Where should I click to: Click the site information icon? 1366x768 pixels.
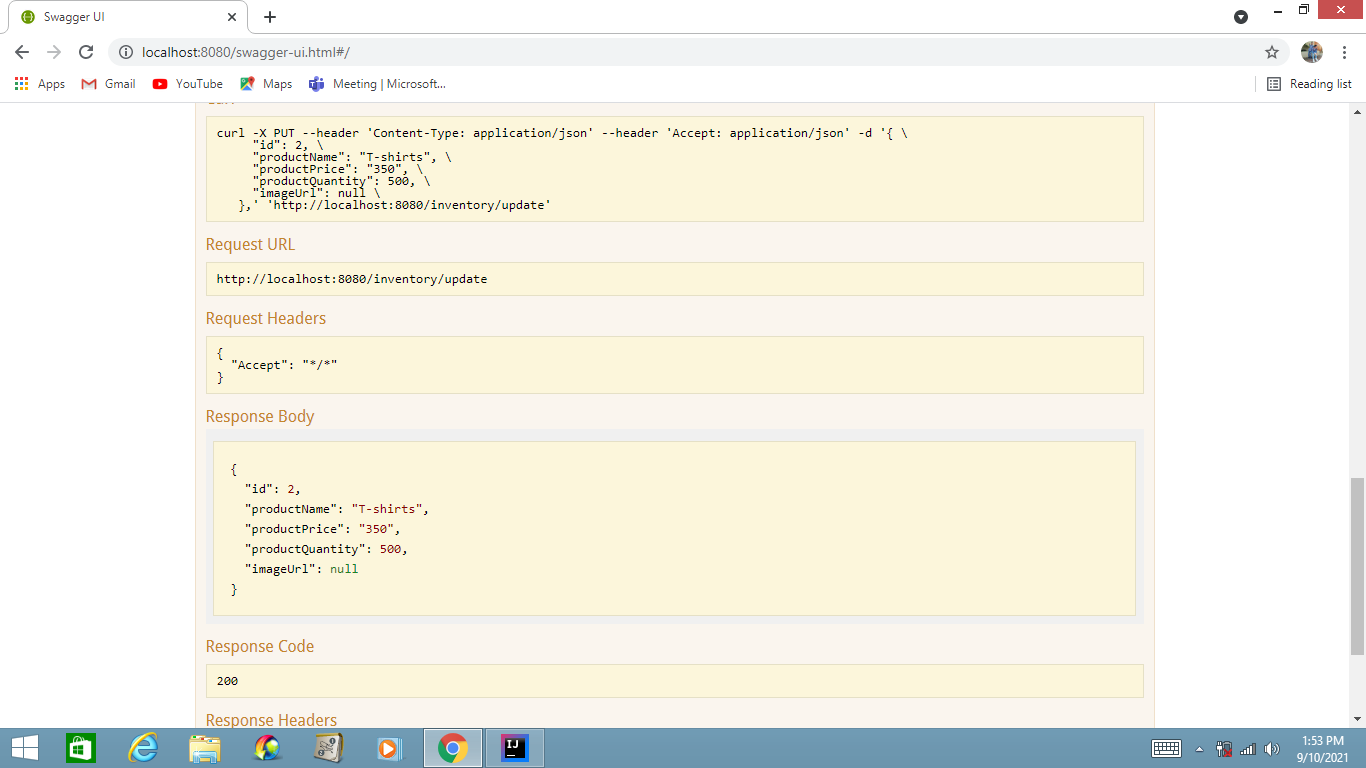(126, 52)
